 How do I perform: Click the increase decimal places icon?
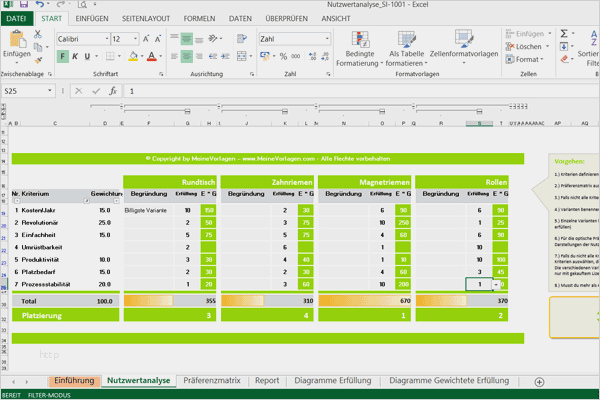point(312,56)
